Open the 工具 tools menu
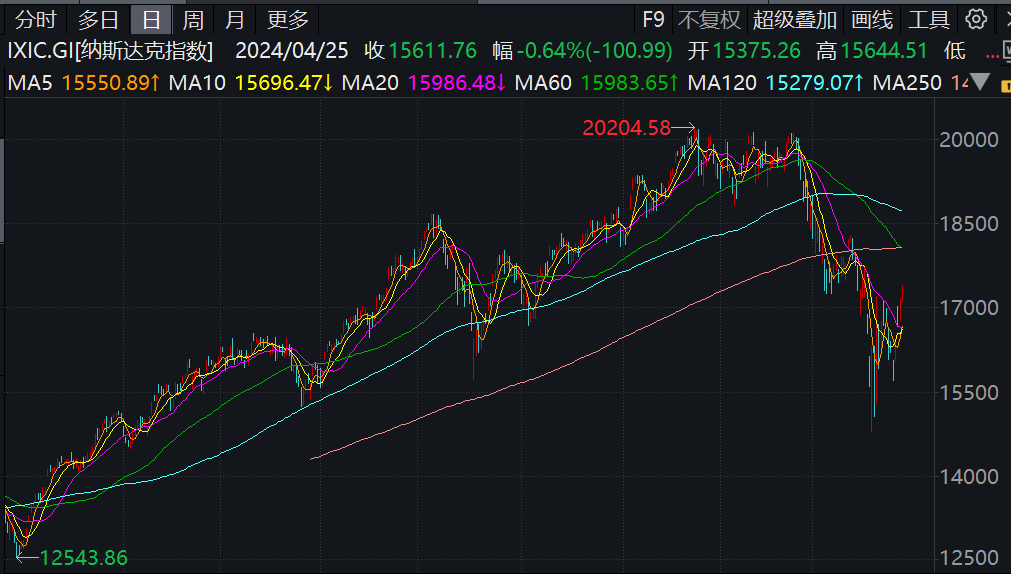 928,19
